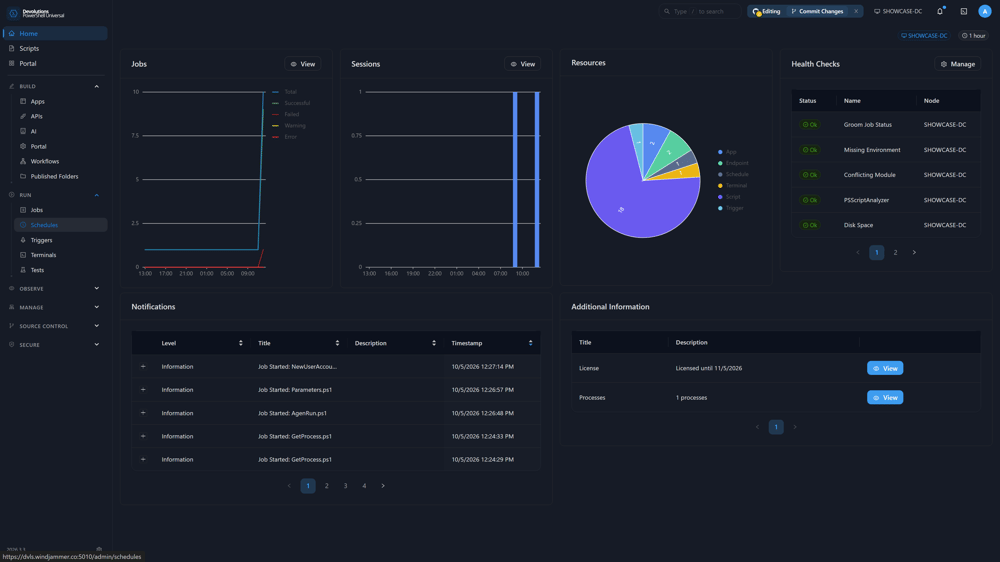Open Apps under Build
Viewport: 1000px width, 562px height.
tap(61, 101)
